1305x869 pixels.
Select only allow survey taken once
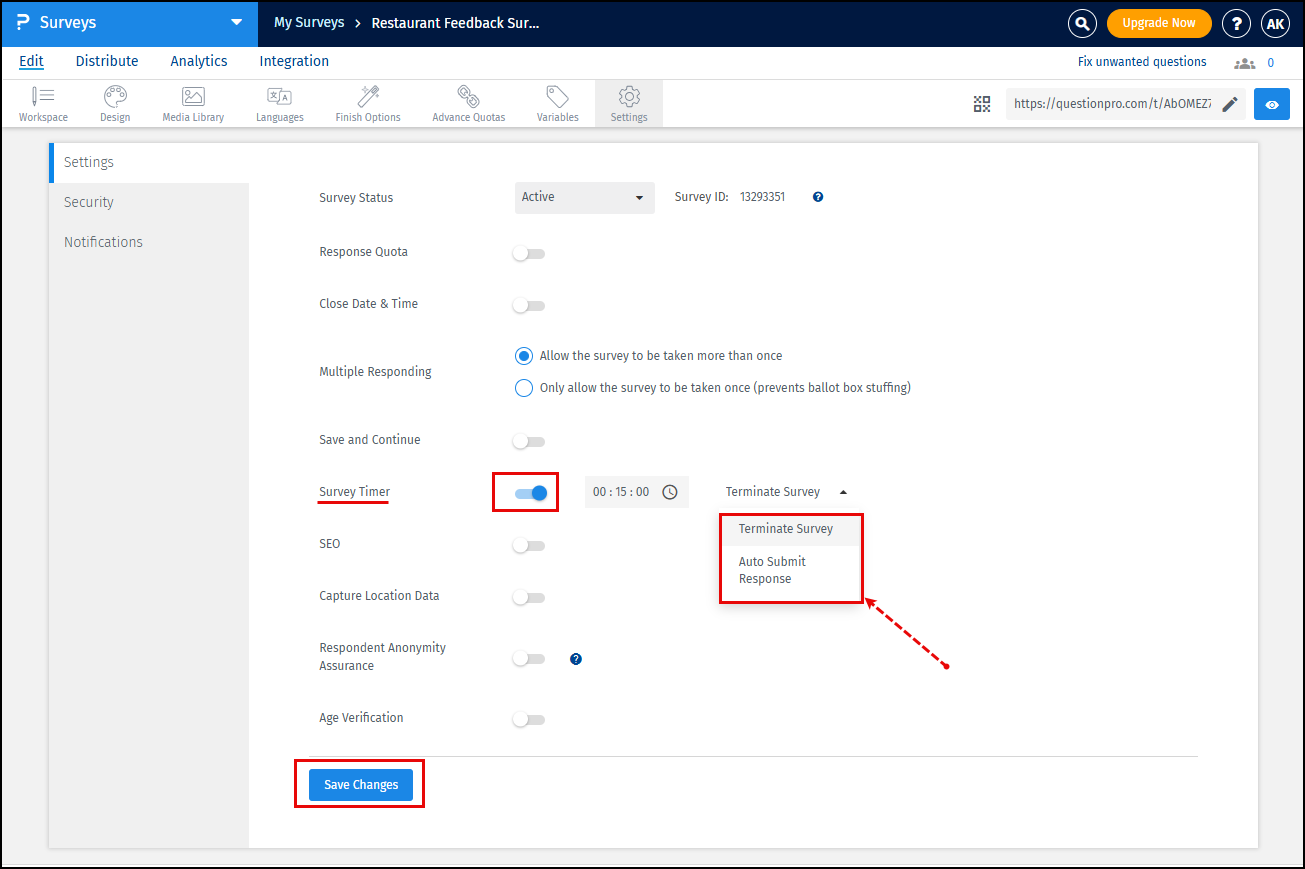524,388
